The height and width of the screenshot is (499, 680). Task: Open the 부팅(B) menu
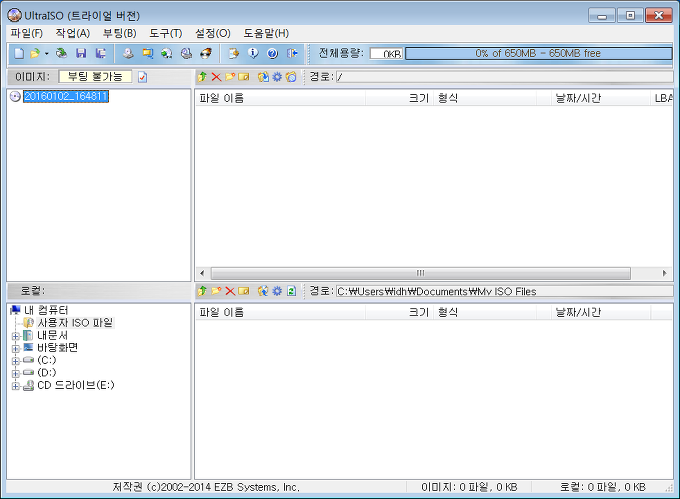119,33
